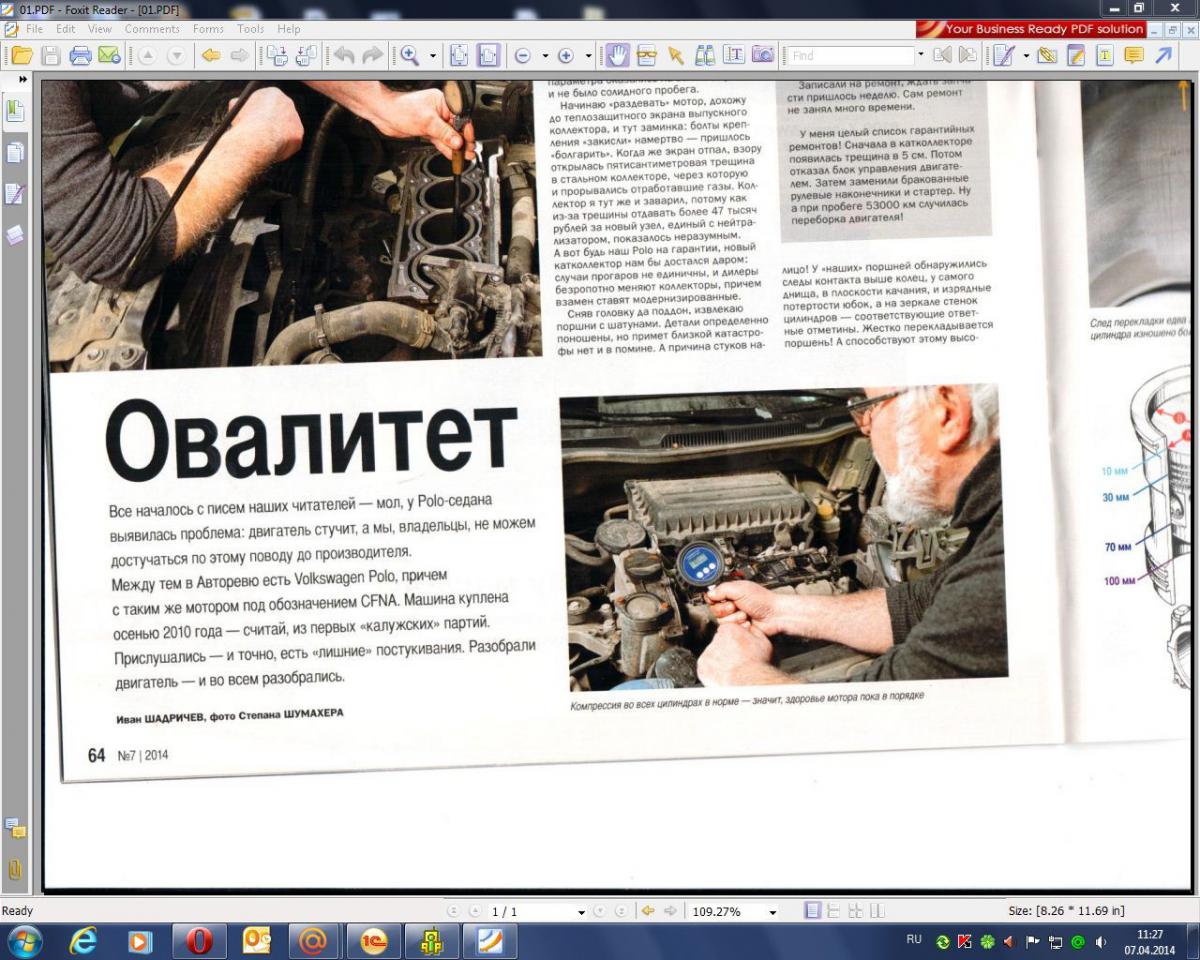
Task: Open the Edit menu
Action: (x=65, y=29)
